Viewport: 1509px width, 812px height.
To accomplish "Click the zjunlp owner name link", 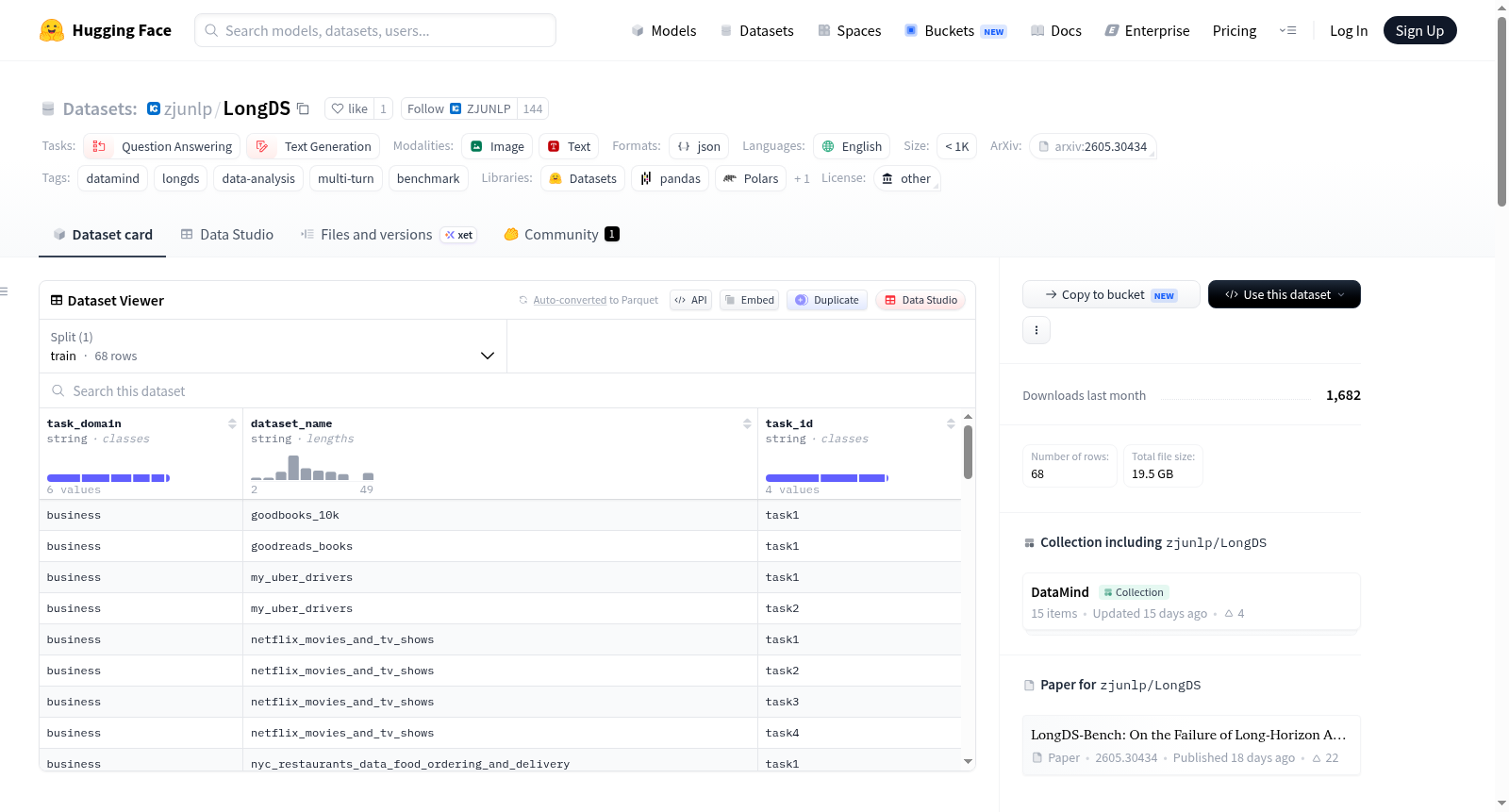I will tap(188, 108).
